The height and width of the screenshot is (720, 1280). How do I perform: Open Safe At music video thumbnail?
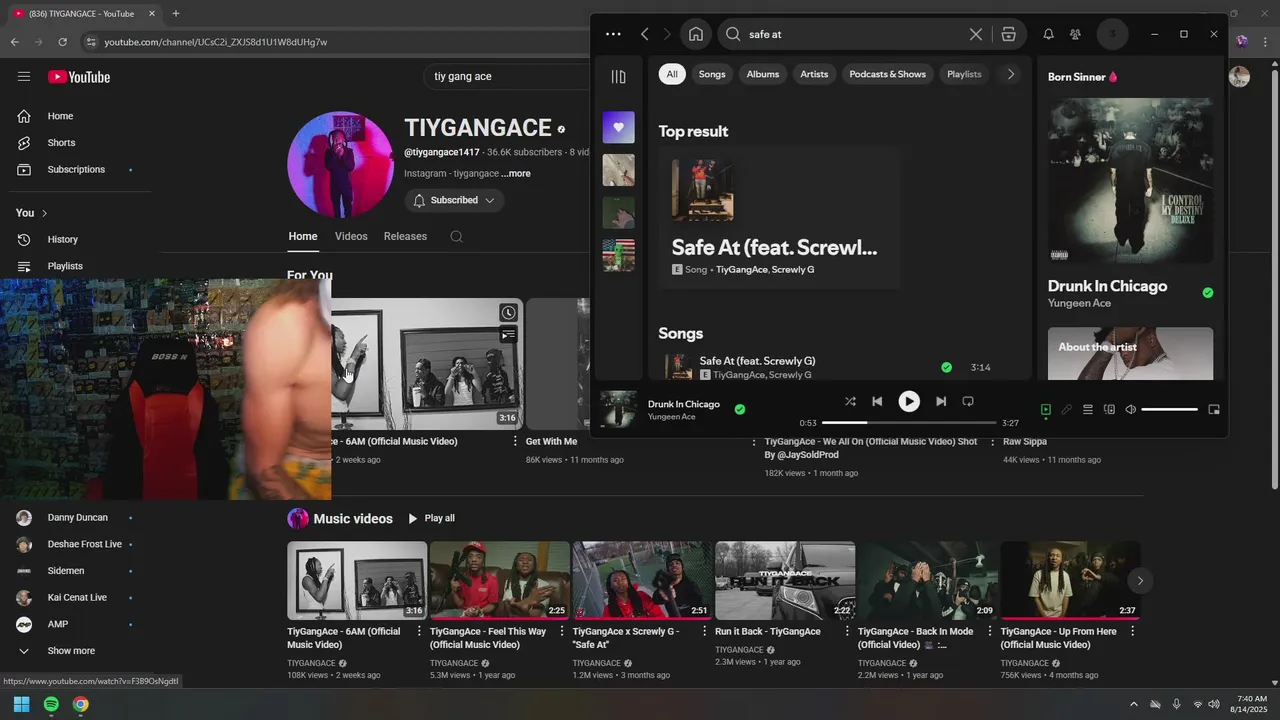pos(642,581)
